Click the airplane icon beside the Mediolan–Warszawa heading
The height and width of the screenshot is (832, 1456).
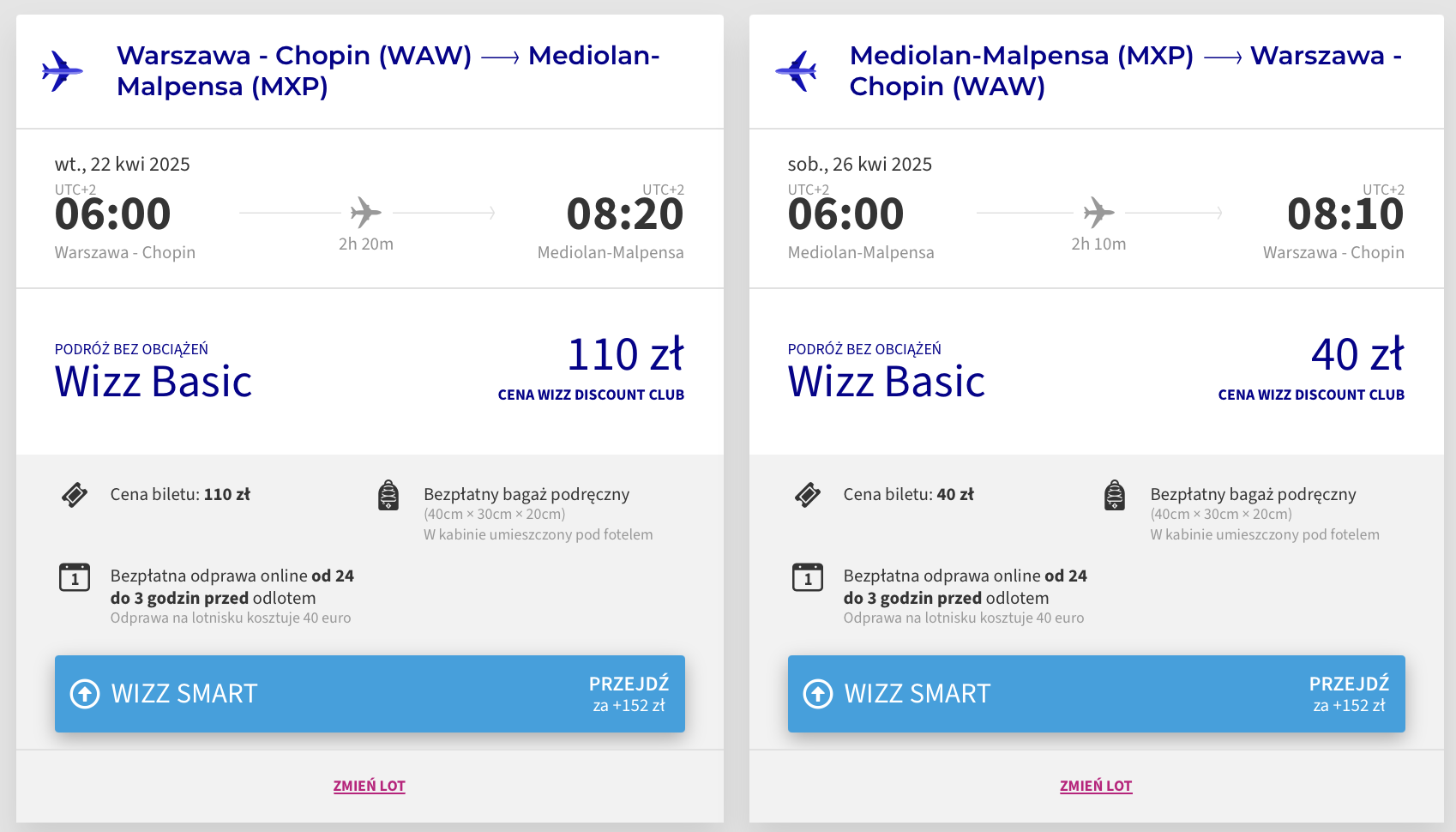(x=796, y=70)
